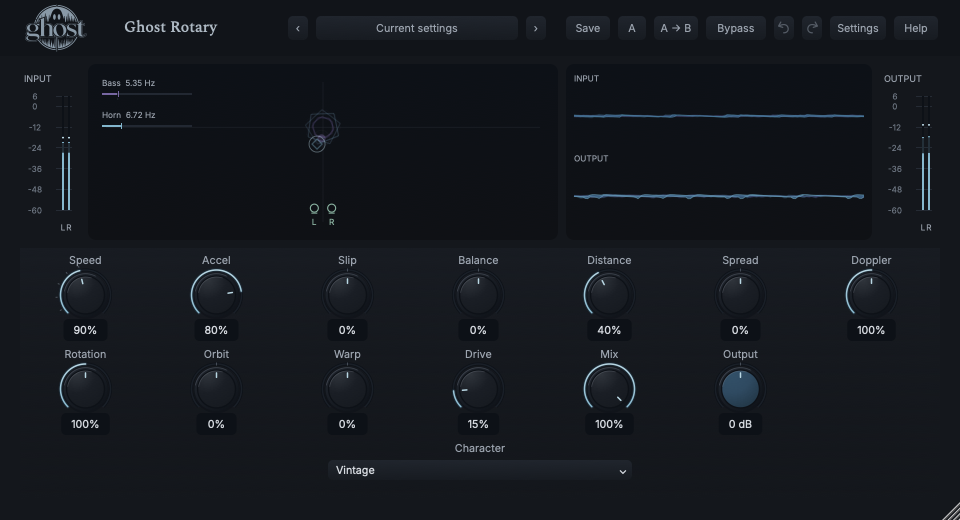Select the L speaker marker in visualizer
The height and width of the screenshot is (520, 960).
coord(314,209)
